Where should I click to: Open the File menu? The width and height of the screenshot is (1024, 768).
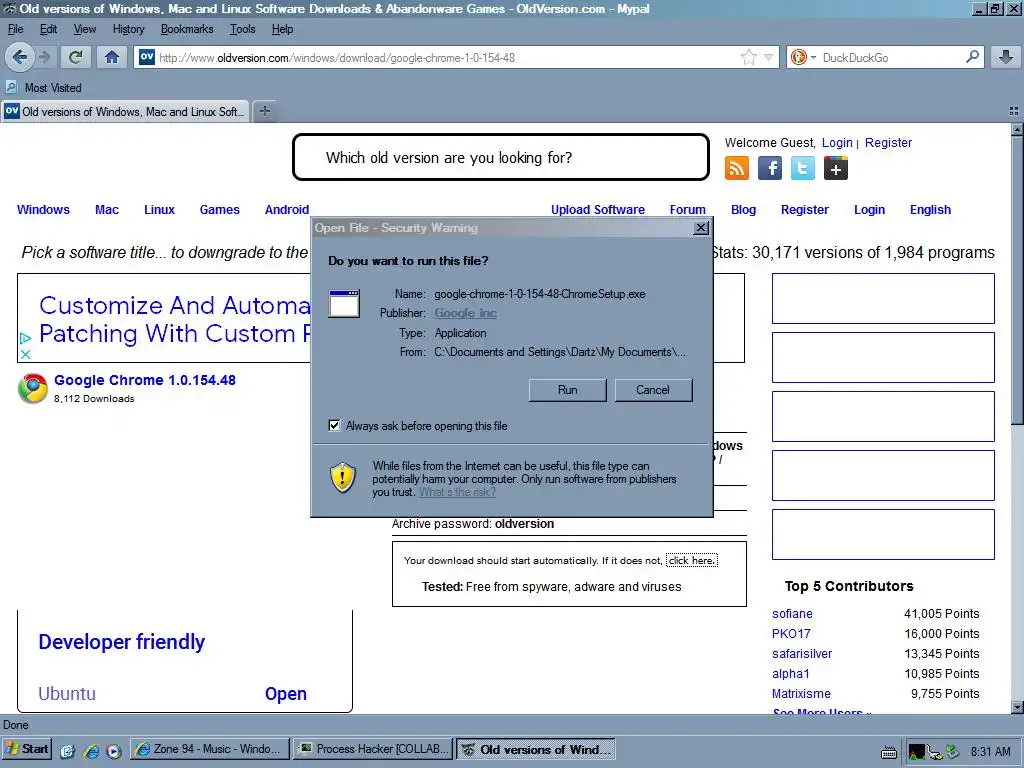pyautogui.click(x=15, y=29)
